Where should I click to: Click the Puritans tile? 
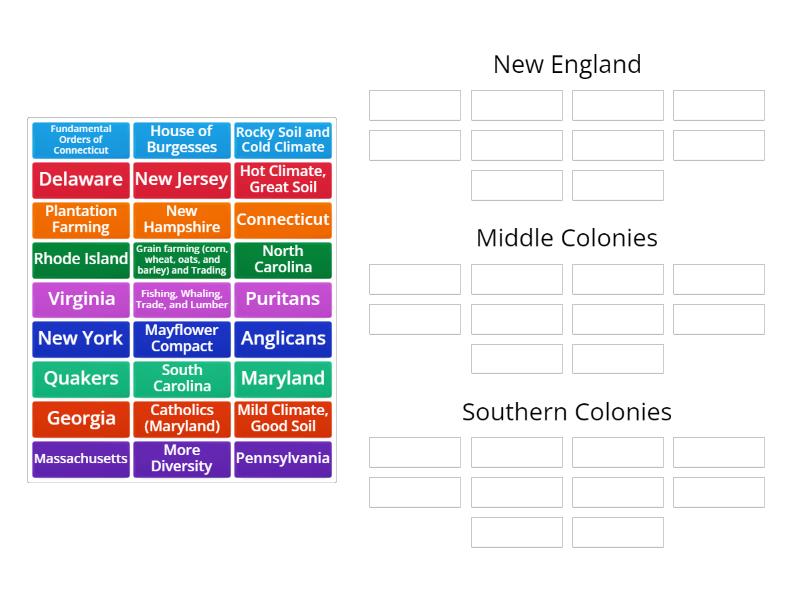pos(283,300)
